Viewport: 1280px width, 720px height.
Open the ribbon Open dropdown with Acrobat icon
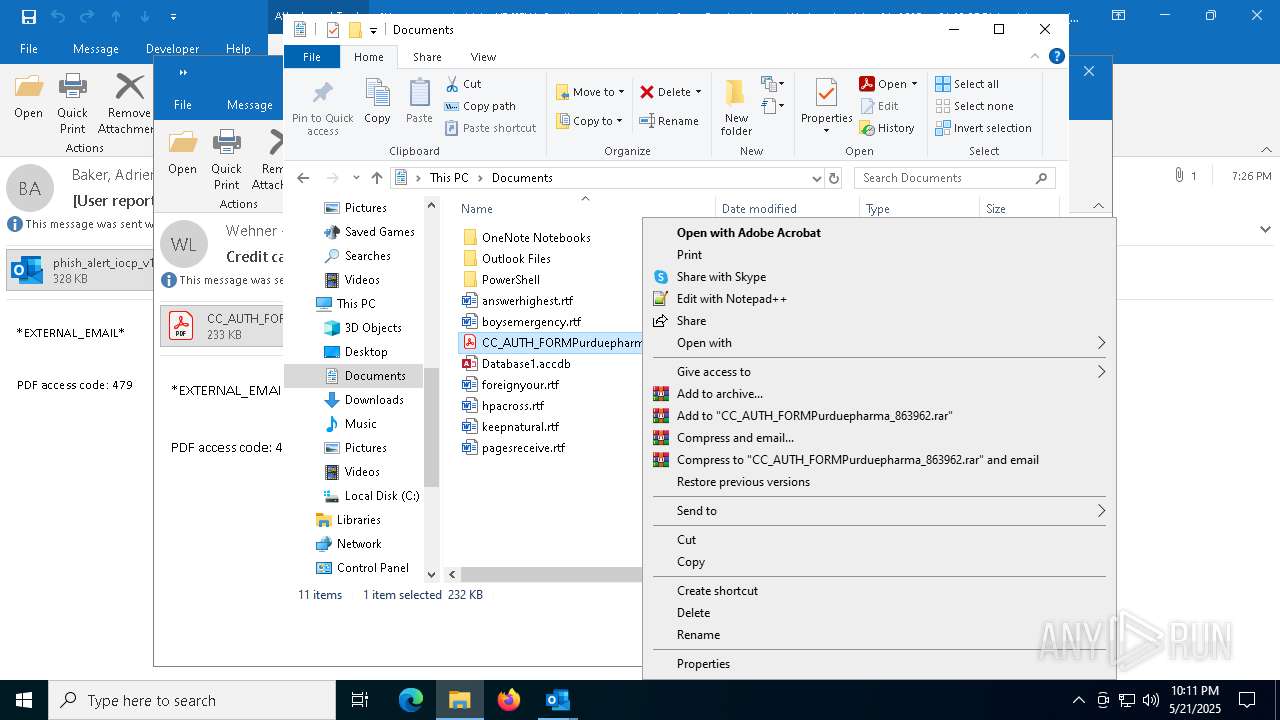(889, 84)
